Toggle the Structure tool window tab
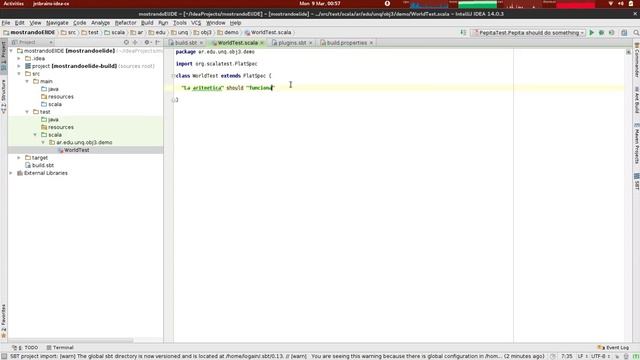 tap(4, 97)
